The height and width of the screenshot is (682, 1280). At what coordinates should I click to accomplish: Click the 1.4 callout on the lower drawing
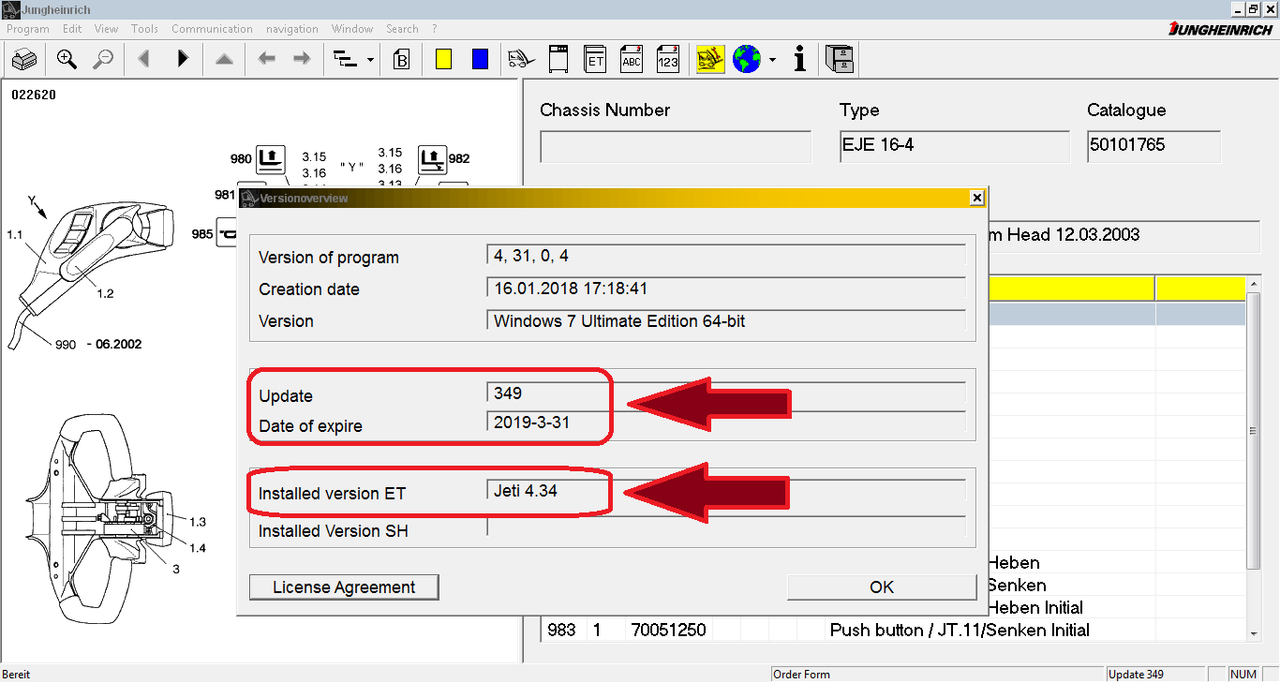pos(198,547)
